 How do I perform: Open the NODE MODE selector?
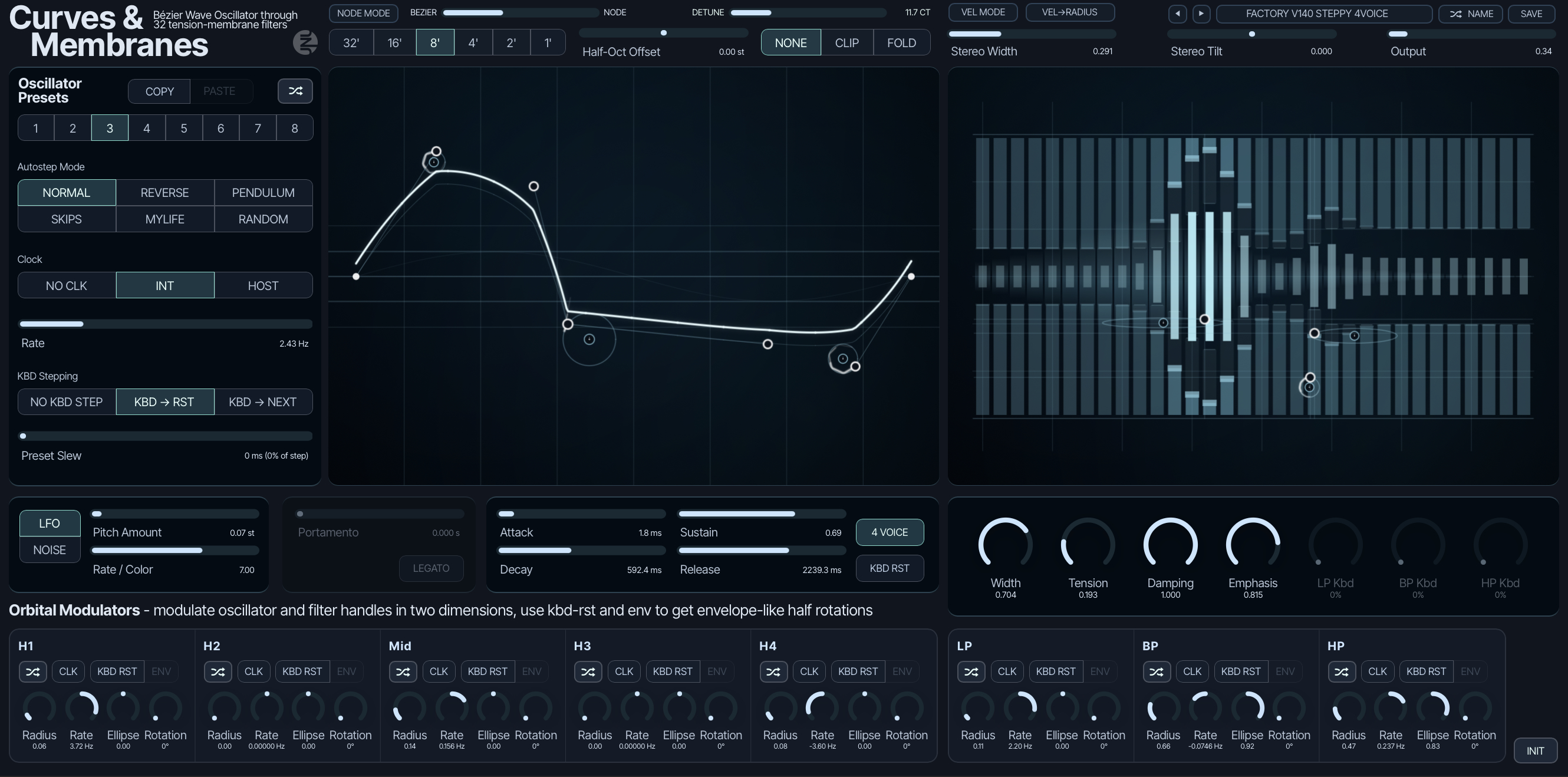tap(363, 13)
